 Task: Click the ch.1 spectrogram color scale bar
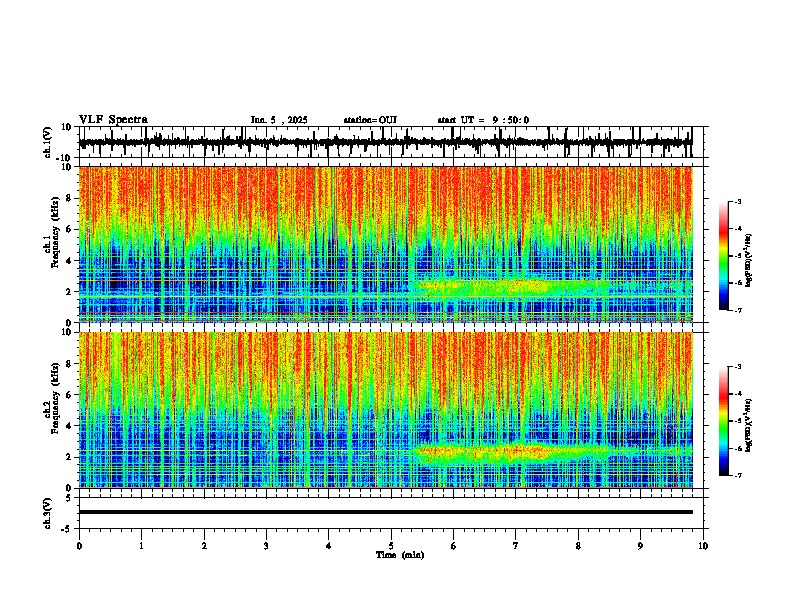[724, 256]
